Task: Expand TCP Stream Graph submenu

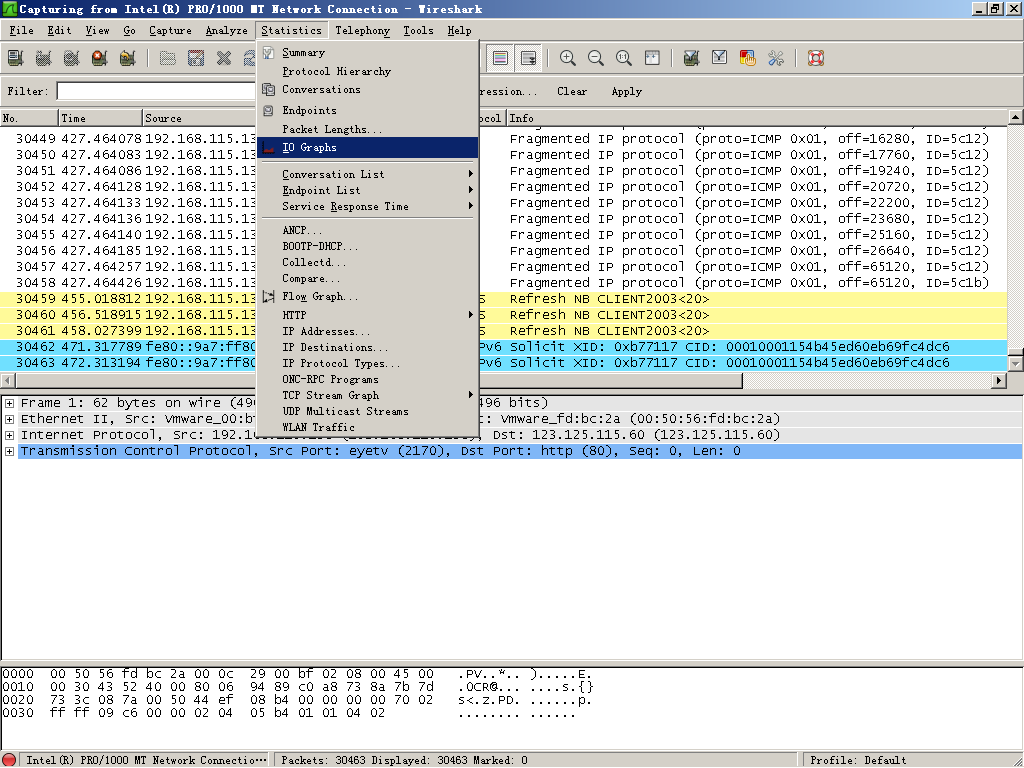Action: click(368, 395)
